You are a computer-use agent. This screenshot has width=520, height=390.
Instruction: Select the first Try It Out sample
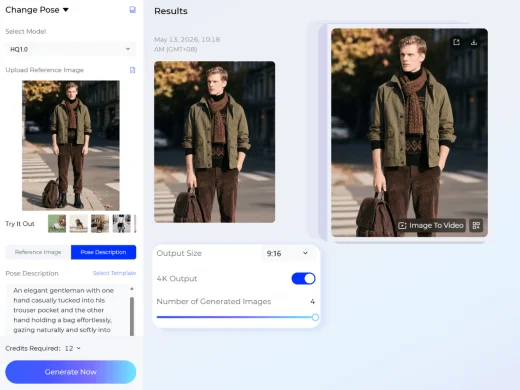click(57, 223)
